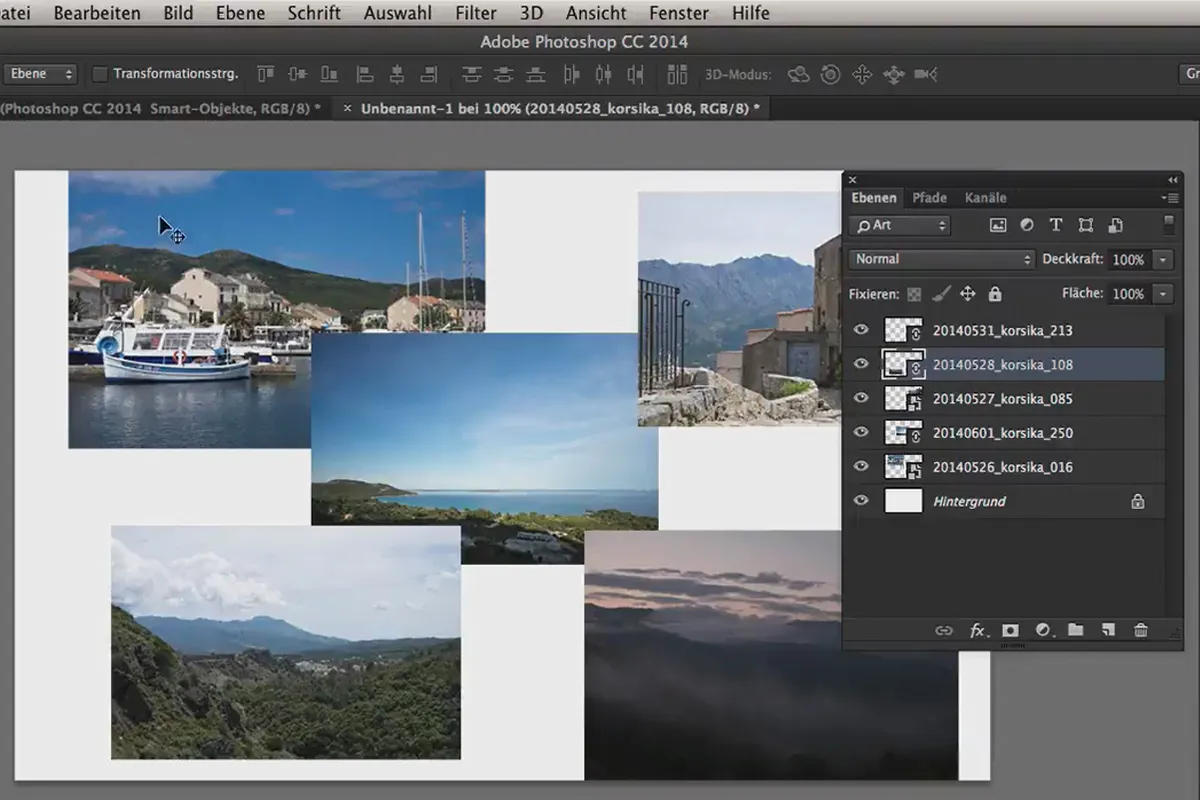Click the link layers icon
Viewport: 1200px width, 800px height.
(943, 630)
